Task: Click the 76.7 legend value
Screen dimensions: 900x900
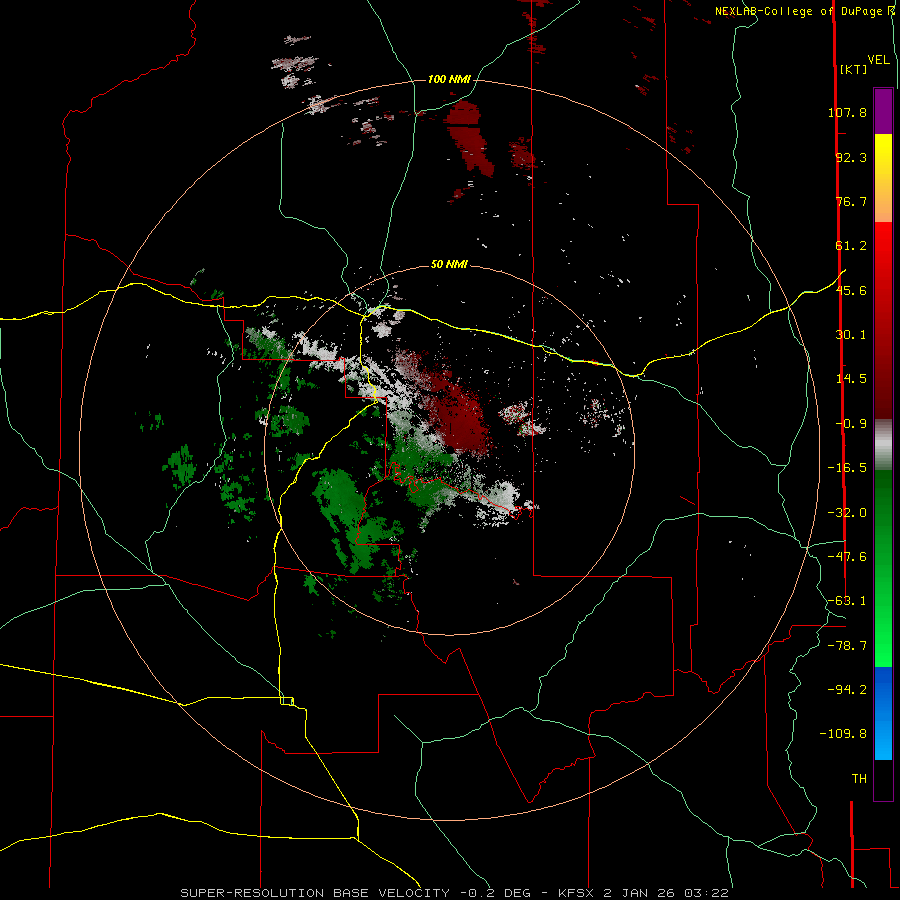Action: (851, 201)
